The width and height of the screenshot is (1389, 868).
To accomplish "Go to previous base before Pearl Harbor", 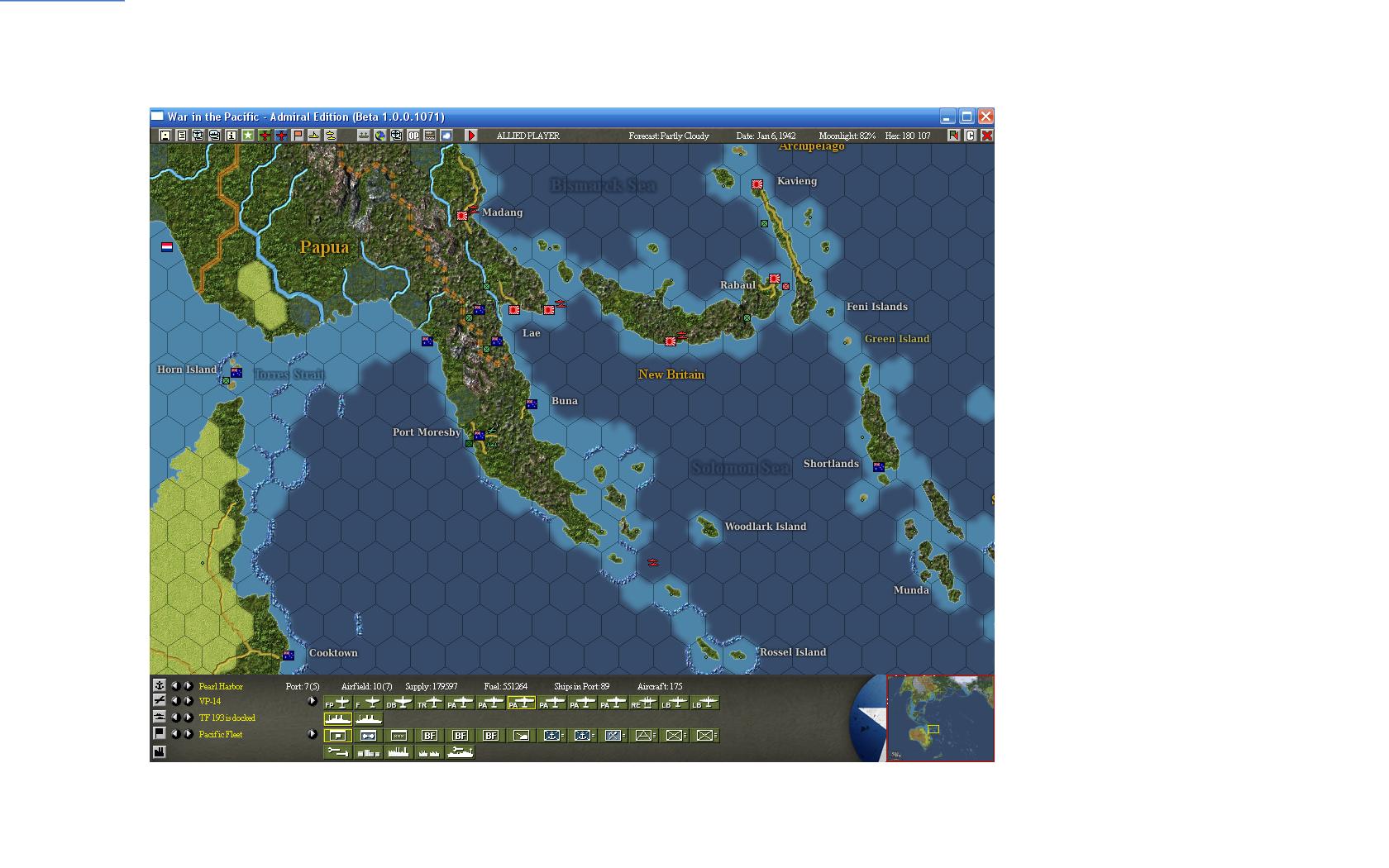I will coord(175,685).
